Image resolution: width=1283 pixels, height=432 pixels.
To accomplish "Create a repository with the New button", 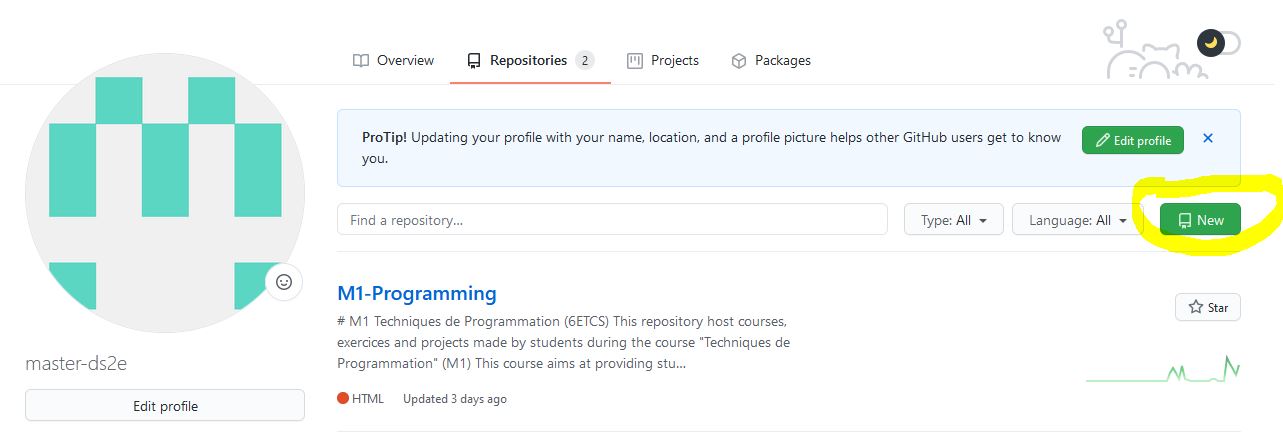I will 1200,220.
